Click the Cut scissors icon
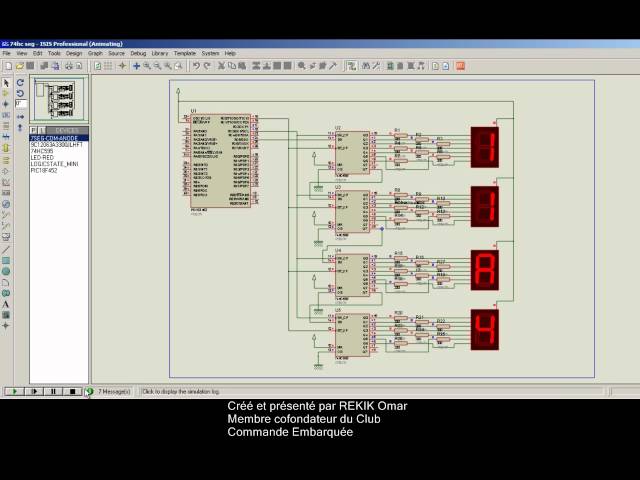 pos(221,66)
